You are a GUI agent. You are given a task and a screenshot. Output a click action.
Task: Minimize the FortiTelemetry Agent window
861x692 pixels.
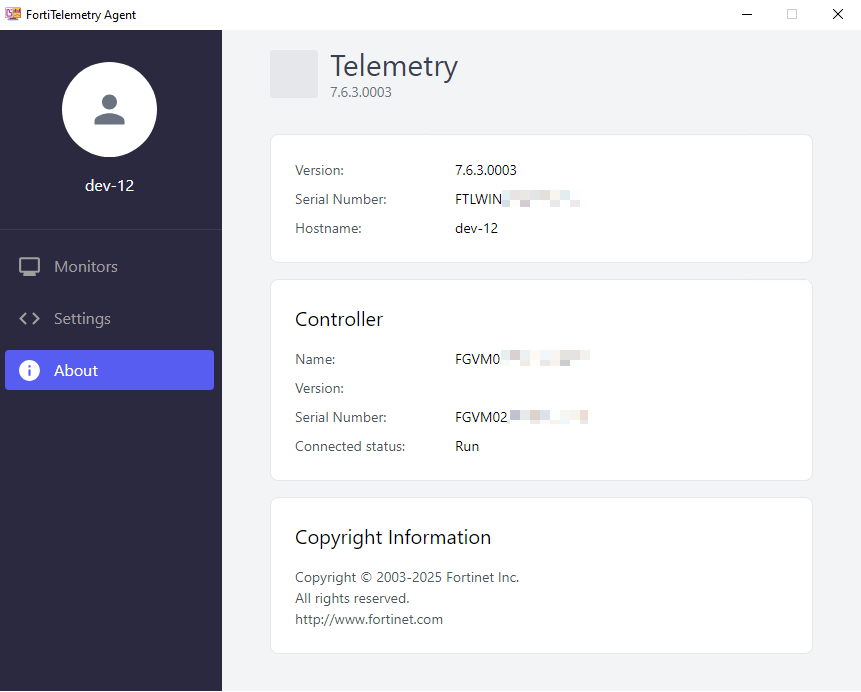click(746, 15)
